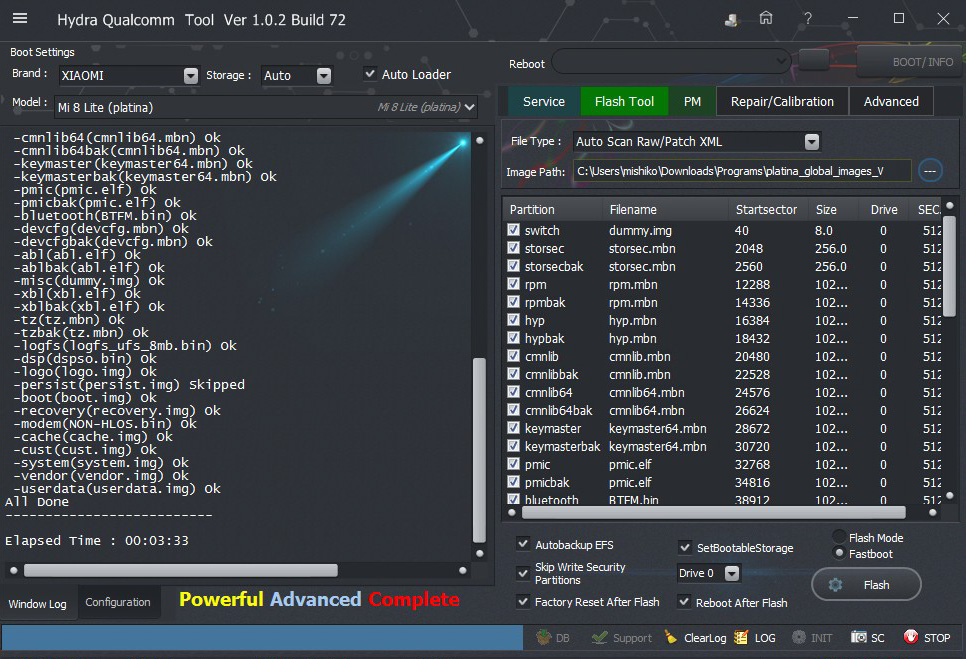Viewport: 966px width, 659px height.
Task: Clear the log with ClearLog
Action: (696, 638)
